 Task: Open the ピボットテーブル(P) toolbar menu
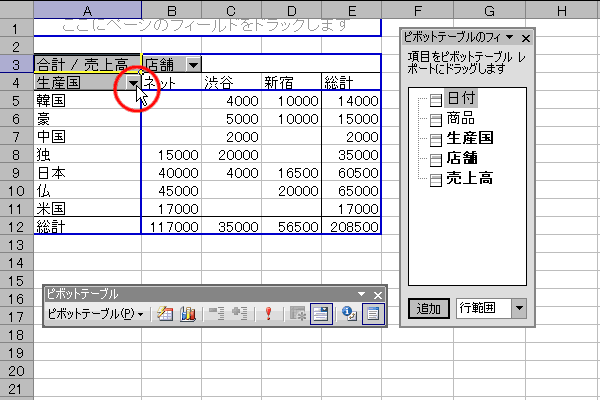pyautogui.click(x=95, y=314)
